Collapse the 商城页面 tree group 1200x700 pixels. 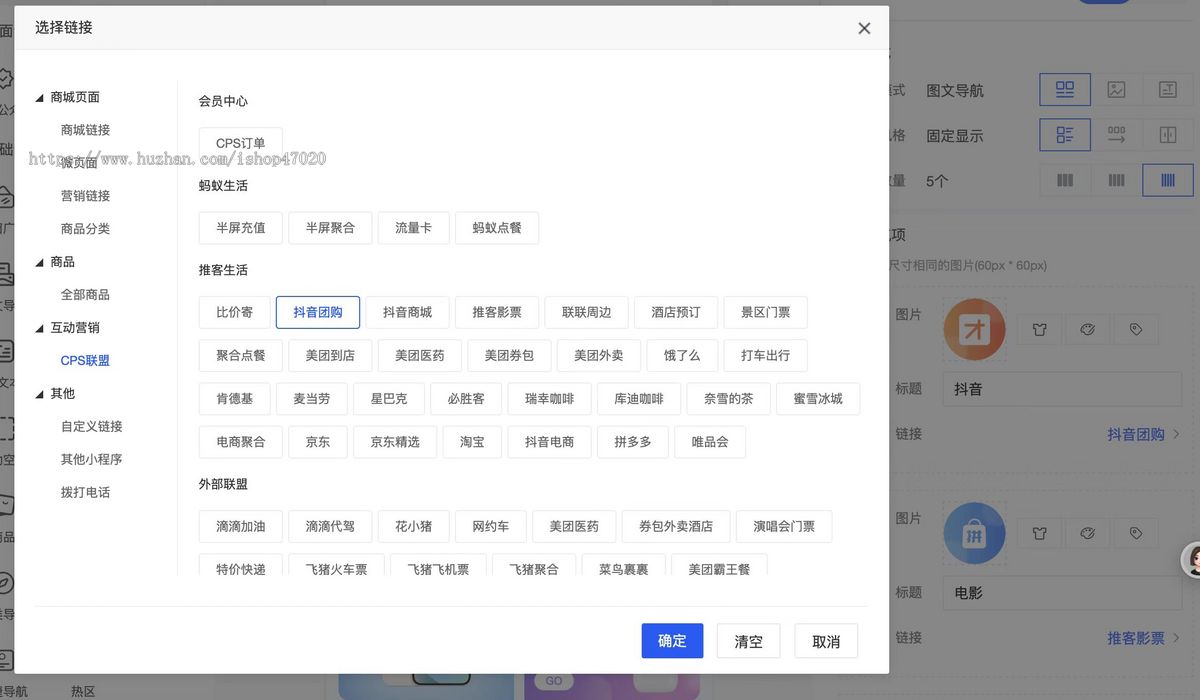tap(40, 97)
